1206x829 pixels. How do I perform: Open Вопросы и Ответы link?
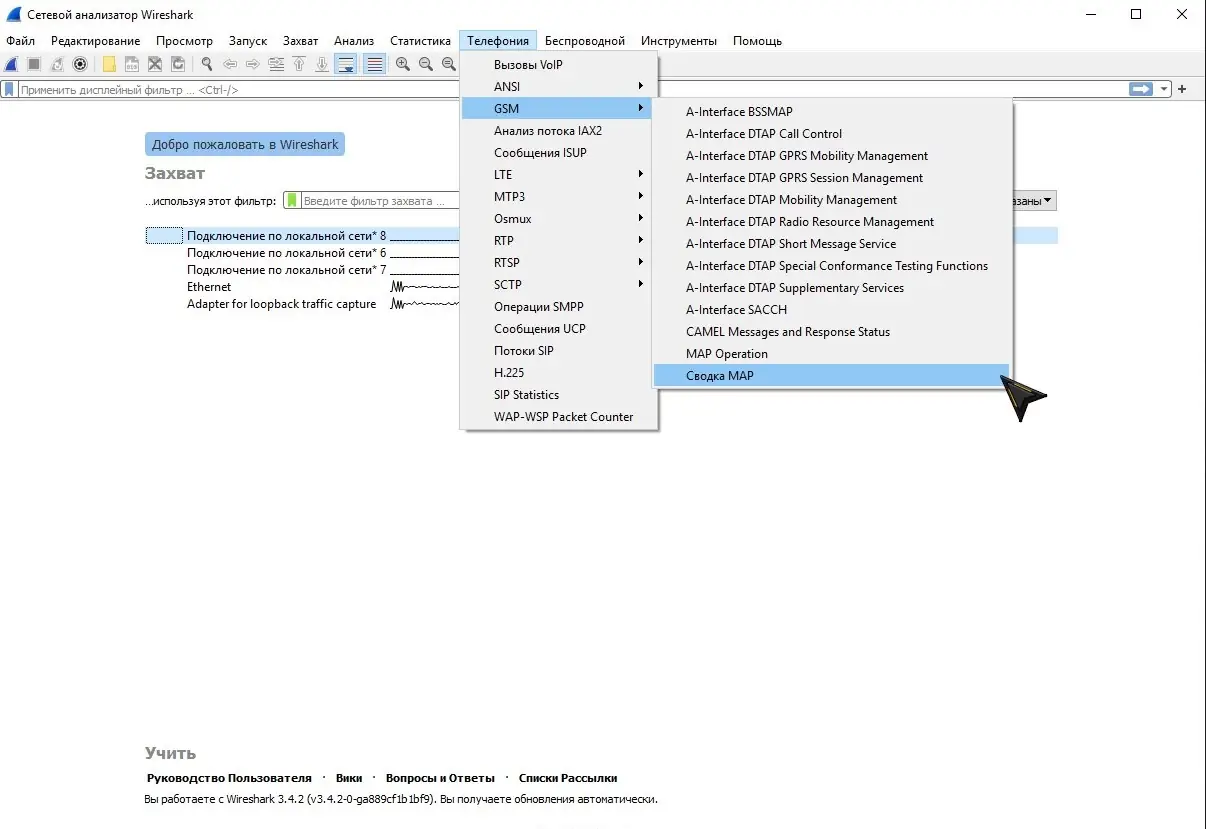[440, 778]
